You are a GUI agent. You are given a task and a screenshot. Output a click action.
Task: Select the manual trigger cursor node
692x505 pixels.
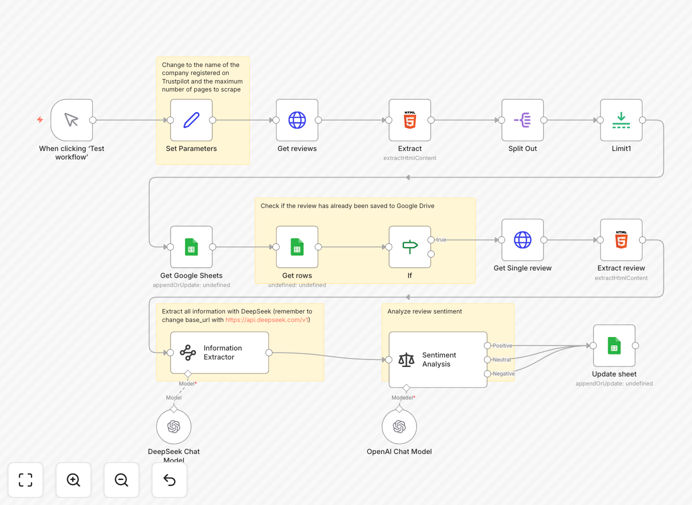click(72, 120)
